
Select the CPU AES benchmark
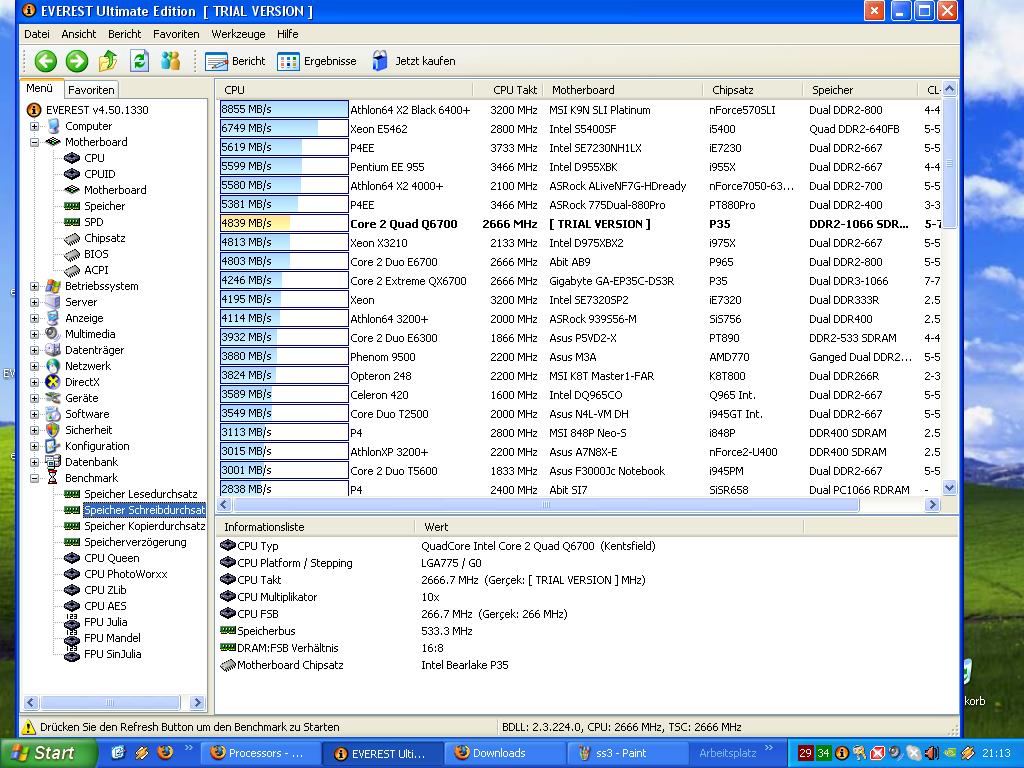pos(105,606)
